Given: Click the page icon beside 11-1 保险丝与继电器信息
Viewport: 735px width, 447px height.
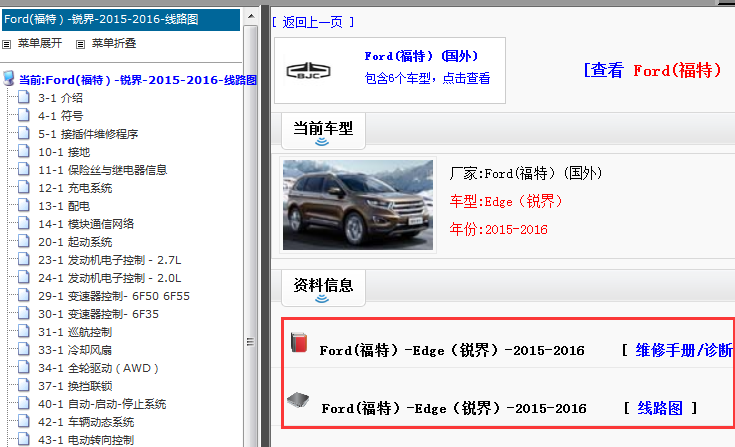Looking at the screenshot, I should coord(23,169).
